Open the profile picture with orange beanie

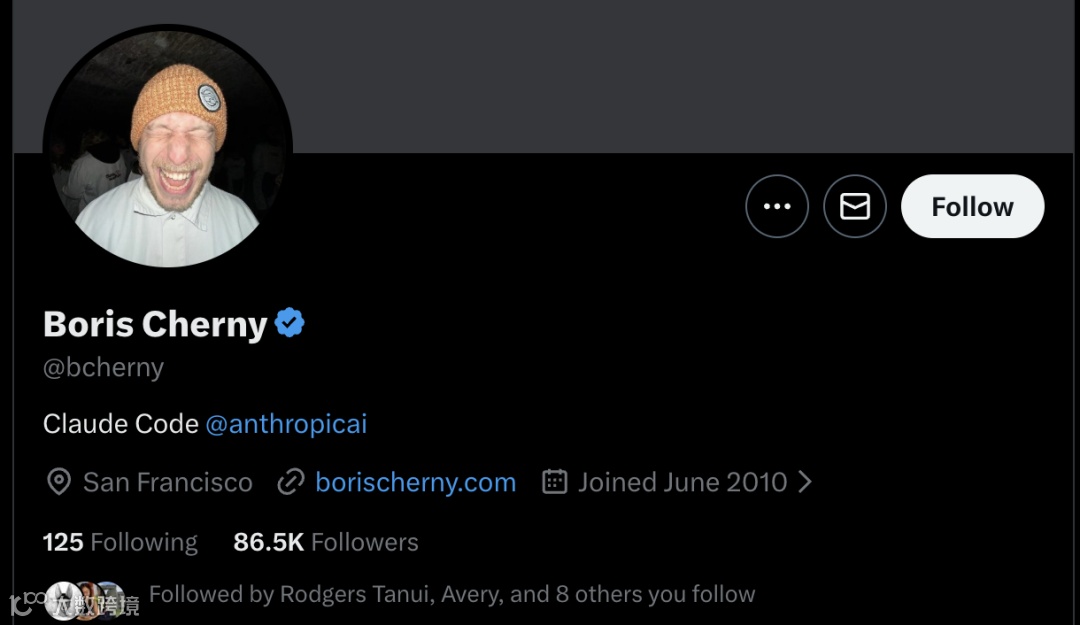coord(167,150)
